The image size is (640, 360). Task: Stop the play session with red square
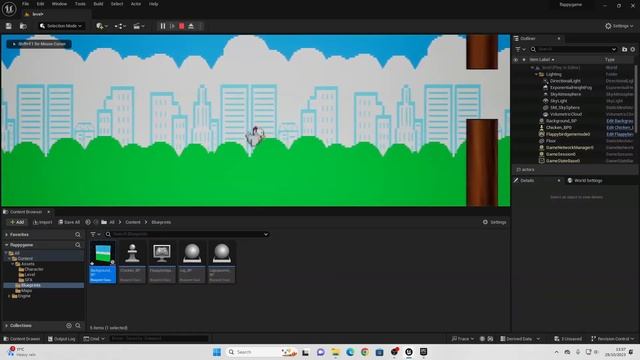tap(182, 26)
